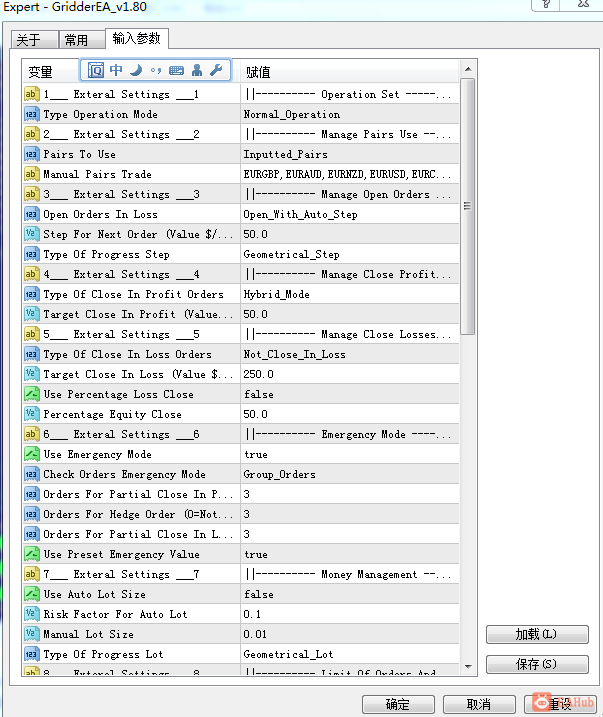Switch to the 关于 tab
603x717 pixels.
click(34, 40)
